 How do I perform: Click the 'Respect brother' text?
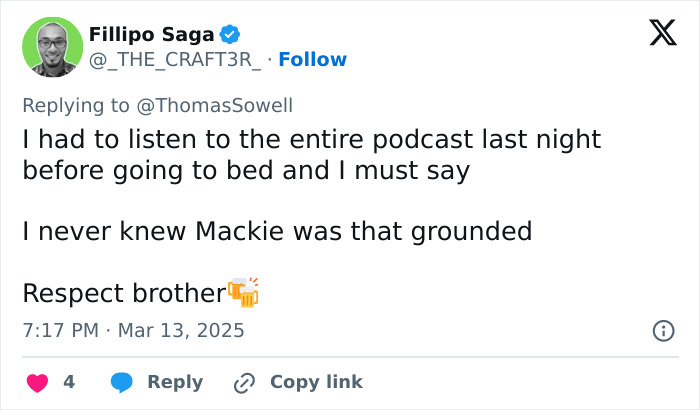(123, 293)
